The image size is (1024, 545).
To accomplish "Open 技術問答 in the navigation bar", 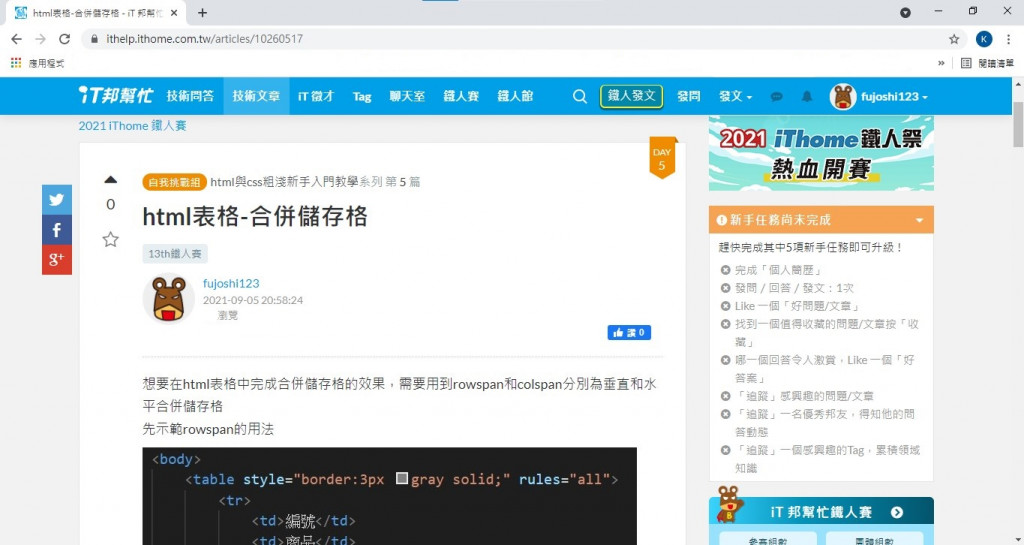I will click(x=190, y=96).
